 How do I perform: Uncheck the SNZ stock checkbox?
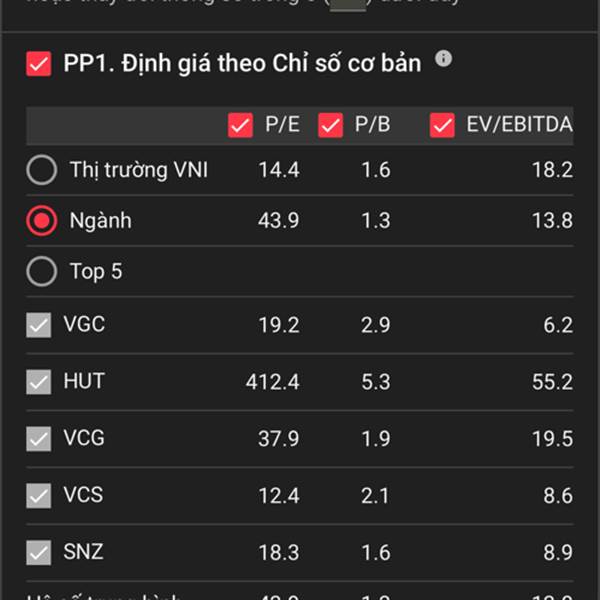pos(39,553)
